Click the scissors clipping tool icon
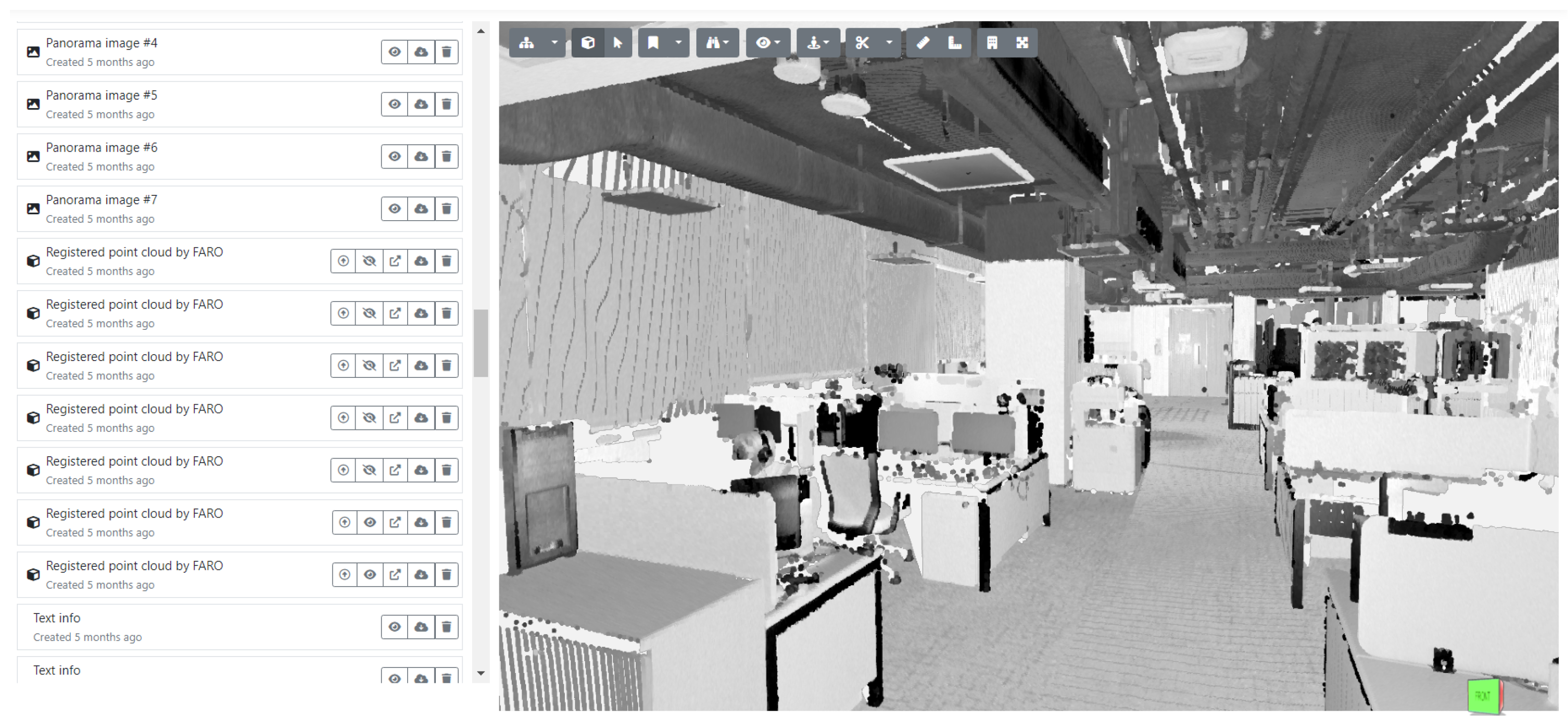 click(x=862, y=43)
